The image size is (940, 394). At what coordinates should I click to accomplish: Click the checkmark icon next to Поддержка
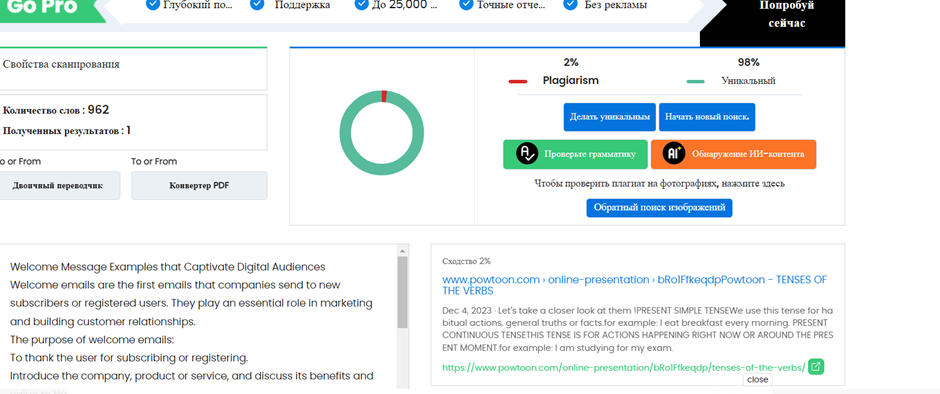click(x=257, y=5)
